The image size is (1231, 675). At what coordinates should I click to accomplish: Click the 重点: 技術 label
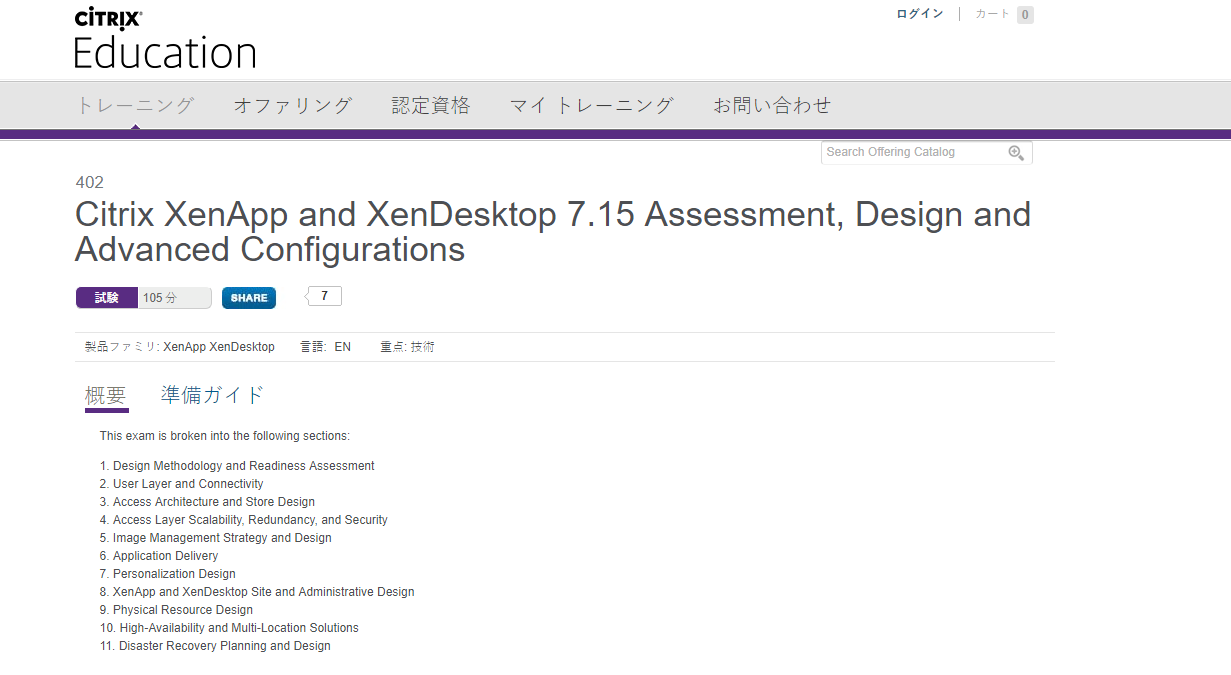[407, 347]
